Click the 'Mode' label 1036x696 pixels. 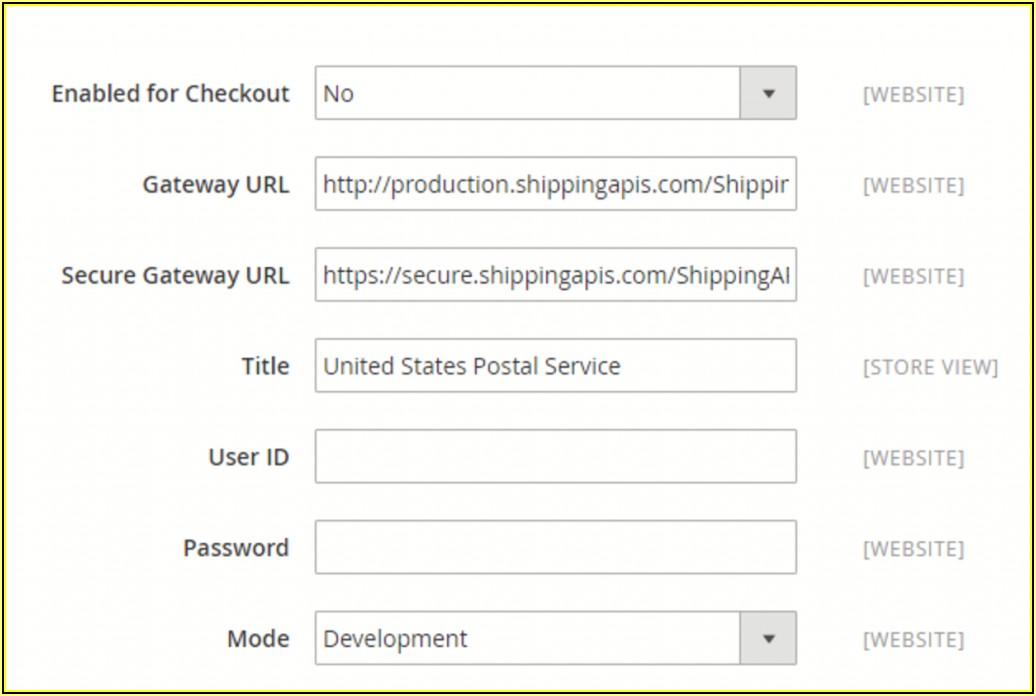258,639
